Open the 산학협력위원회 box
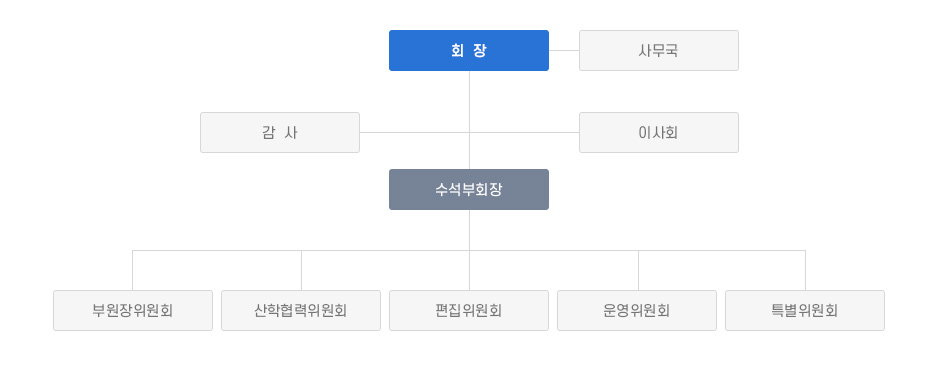Image resolution: width=938 pixels, height=370 pixels. pos(301,310)
